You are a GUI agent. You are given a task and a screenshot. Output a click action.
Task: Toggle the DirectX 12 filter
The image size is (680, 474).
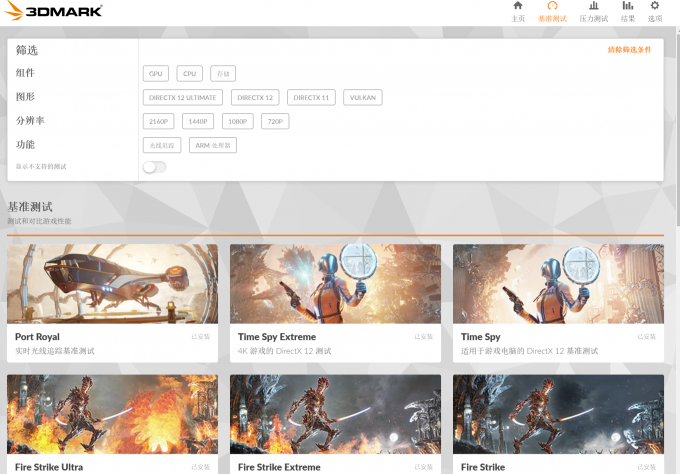pyautogui.click(x=255, y=98)
